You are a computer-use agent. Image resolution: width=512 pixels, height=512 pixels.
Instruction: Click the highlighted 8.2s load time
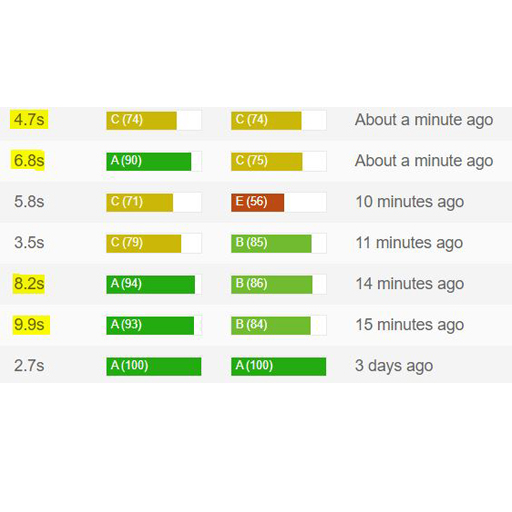(x=29, y=284)
